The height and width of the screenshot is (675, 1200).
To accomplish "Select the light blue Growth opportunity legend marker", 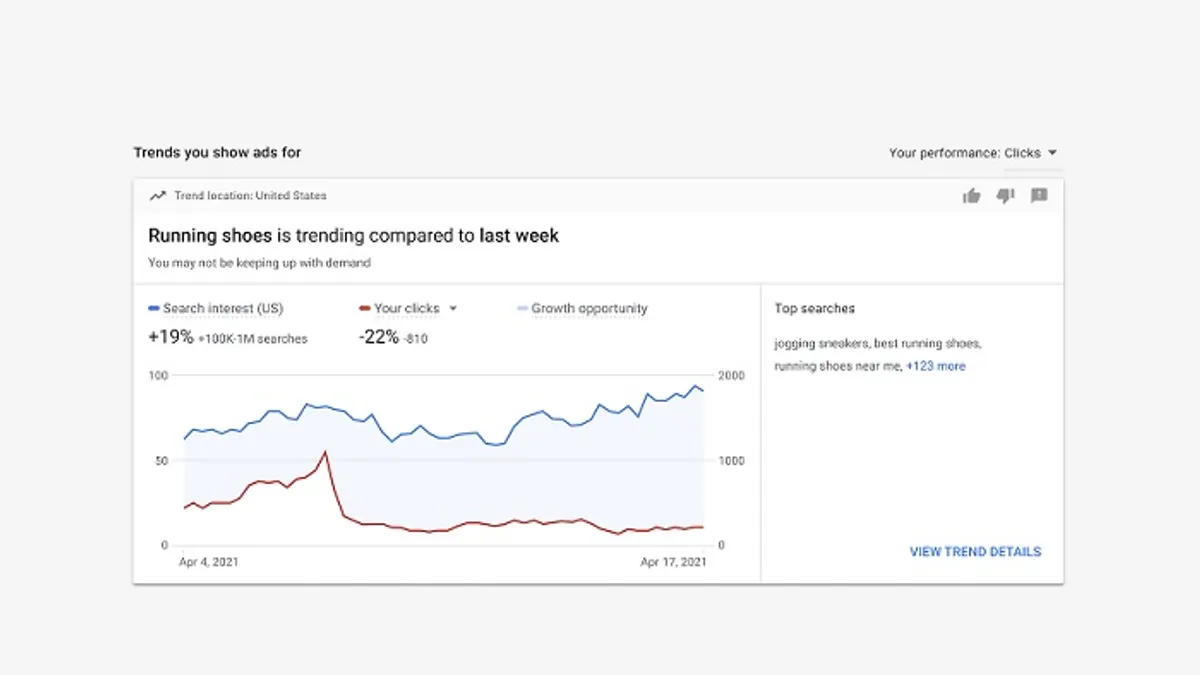I will (522, 309).
